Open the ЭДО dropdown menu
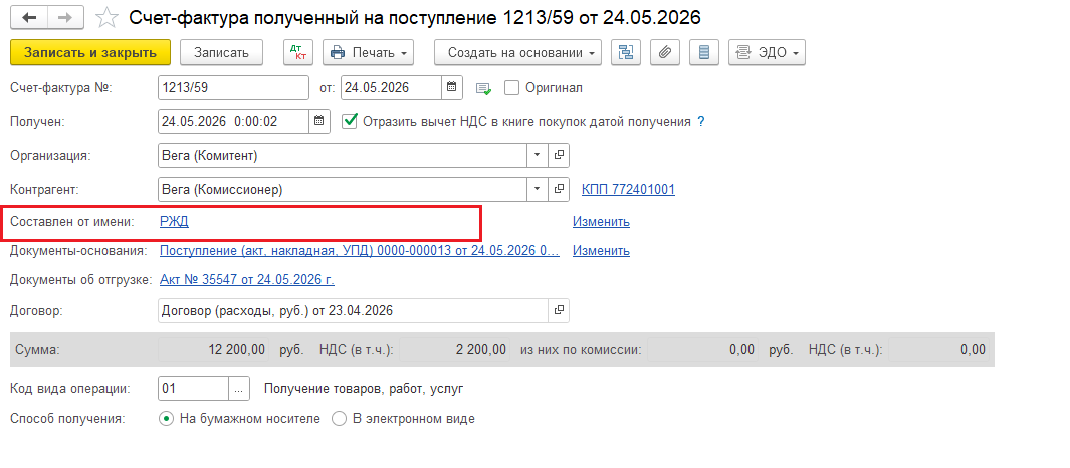 pos(767,53)
